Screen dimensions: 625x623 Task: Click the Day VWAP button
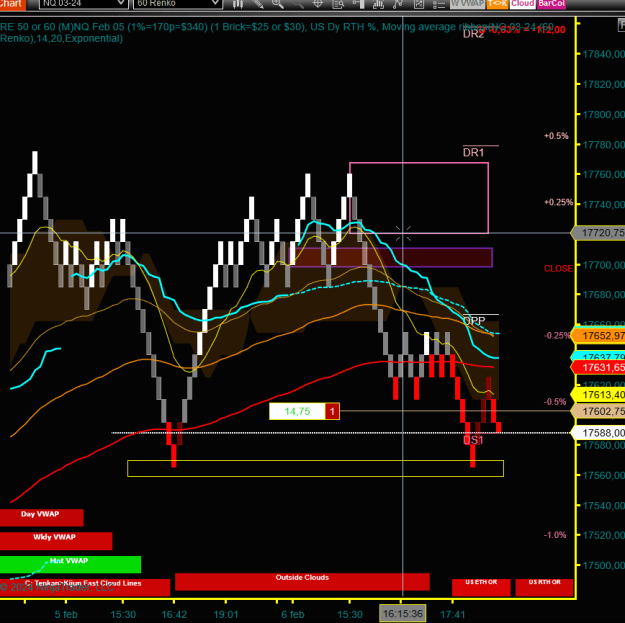click(41, 517)
